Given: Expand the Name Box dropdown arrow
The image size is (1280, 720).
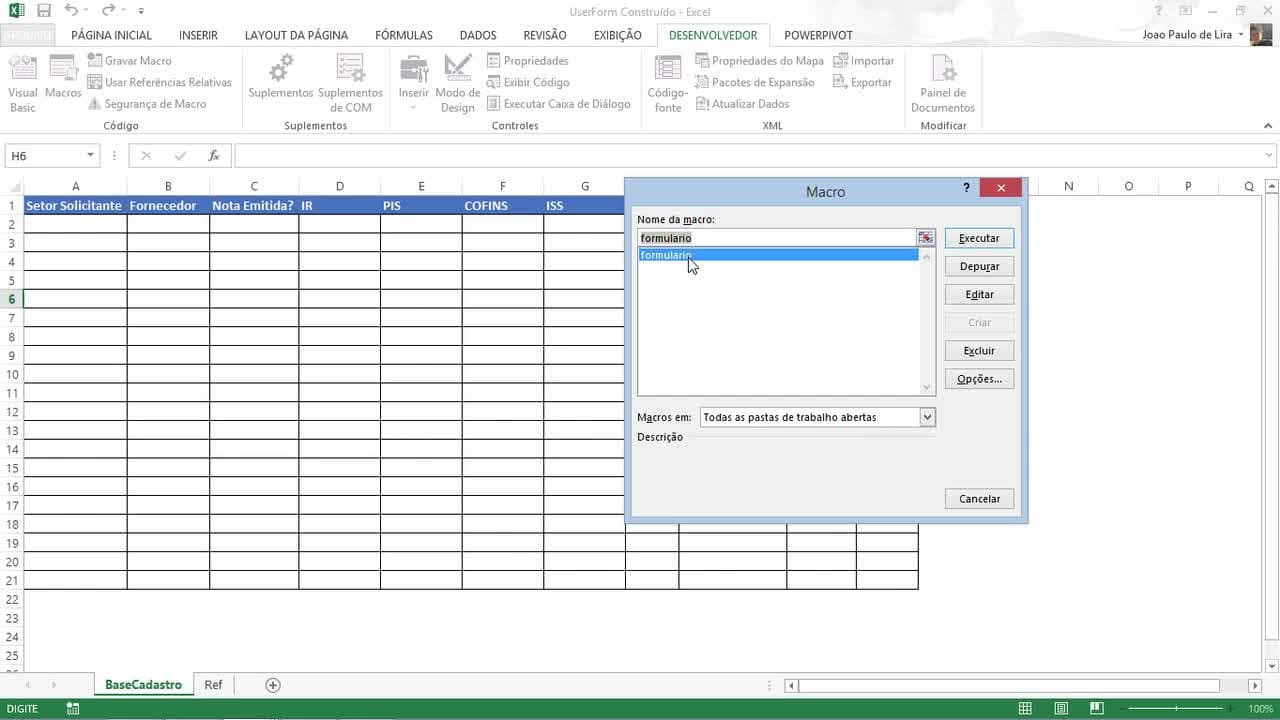Looking at the screenshot, I should click(x=90, y=156).
